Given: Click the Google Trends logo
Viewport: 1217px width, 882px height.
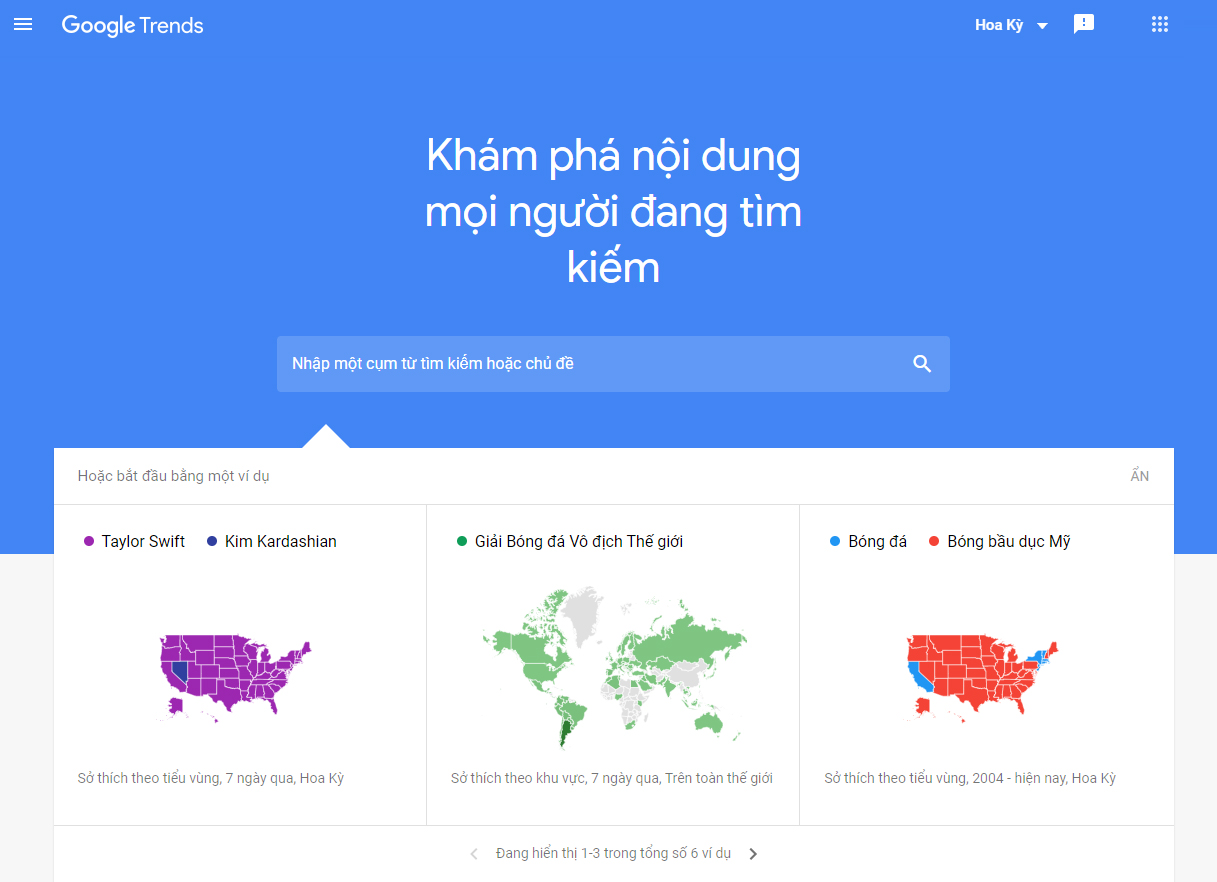Looking at the screenshot, I should click(132, 25).
